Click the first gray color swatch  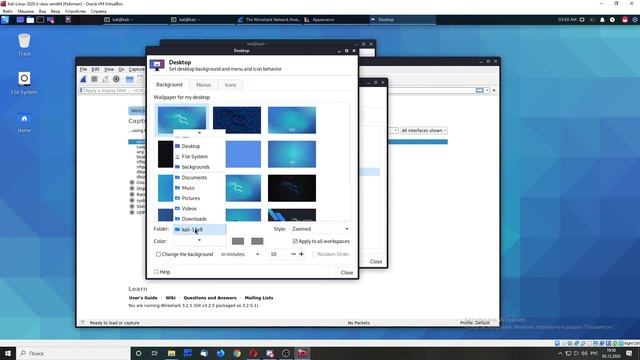tap(238, 241)
